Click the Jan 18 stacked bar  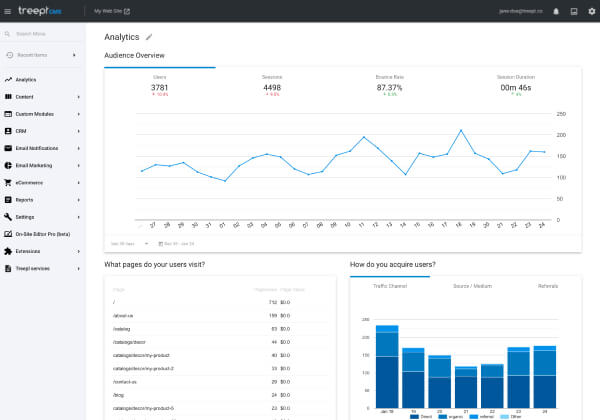point(387,366)
